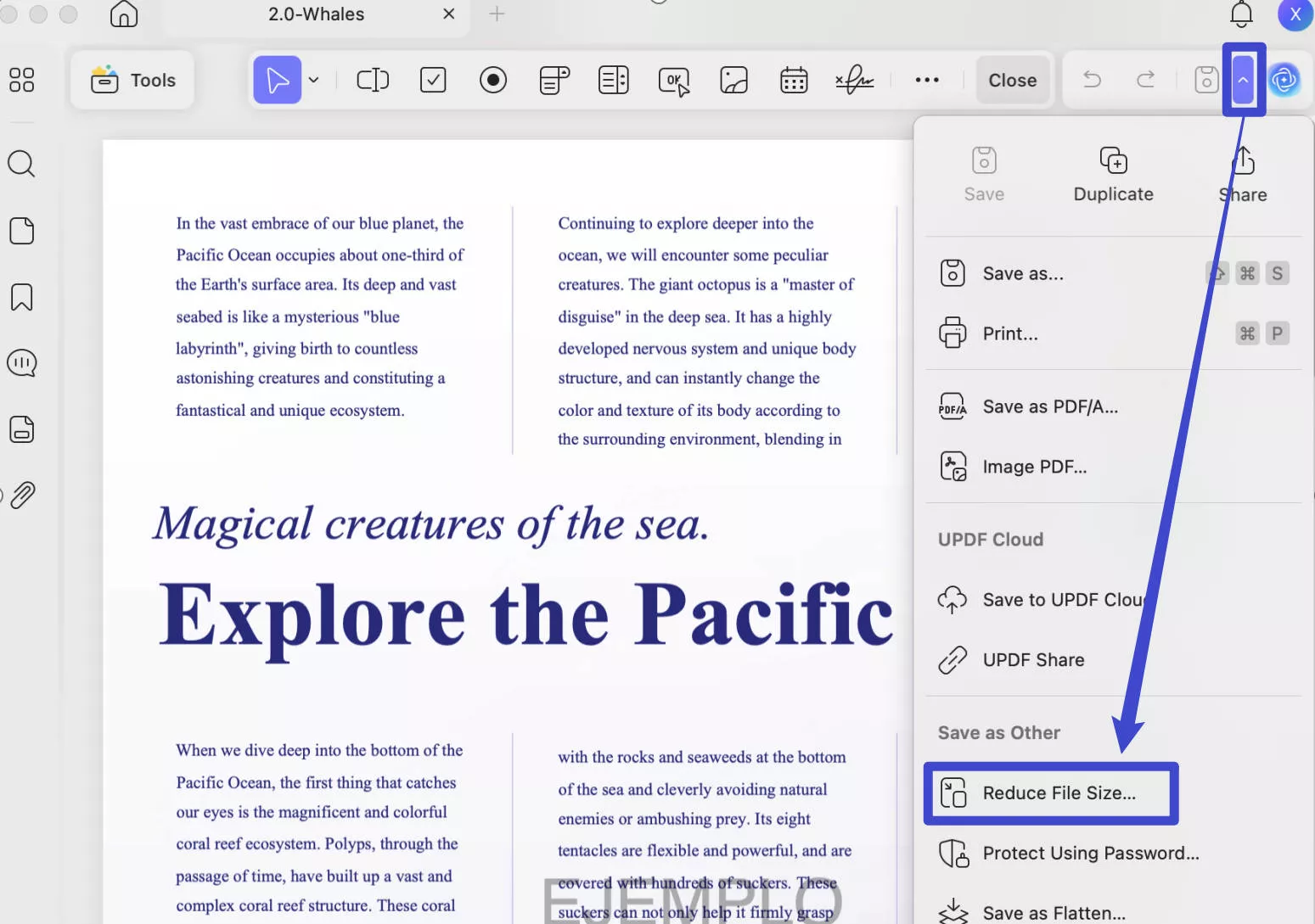Click the search icon in left sidebar

21,163
